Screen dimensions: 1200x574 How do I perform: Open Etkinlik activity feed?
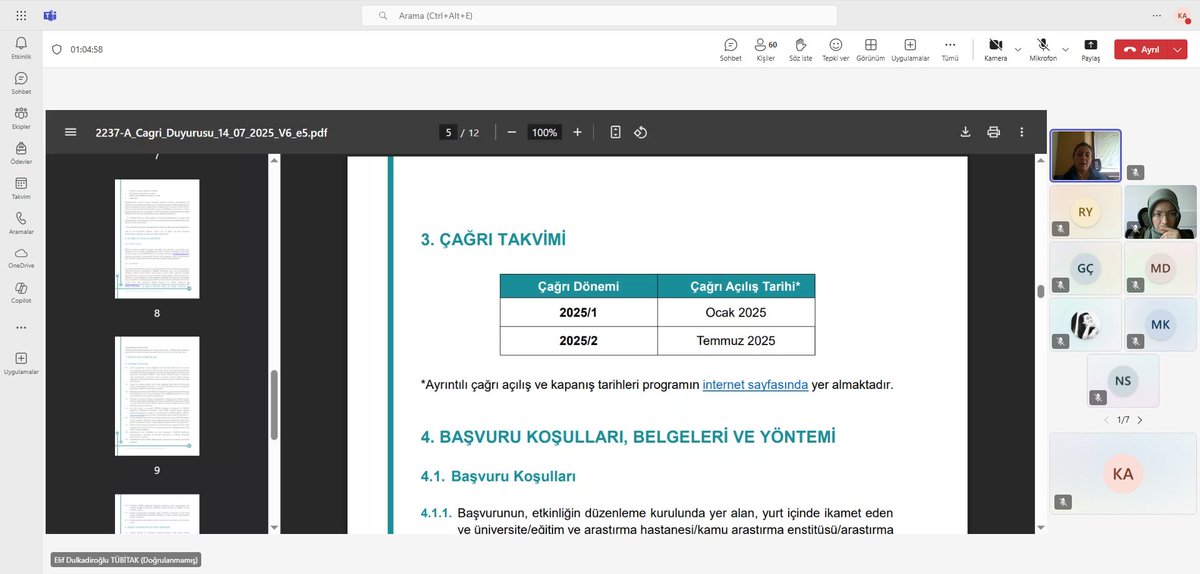(21, 47)
